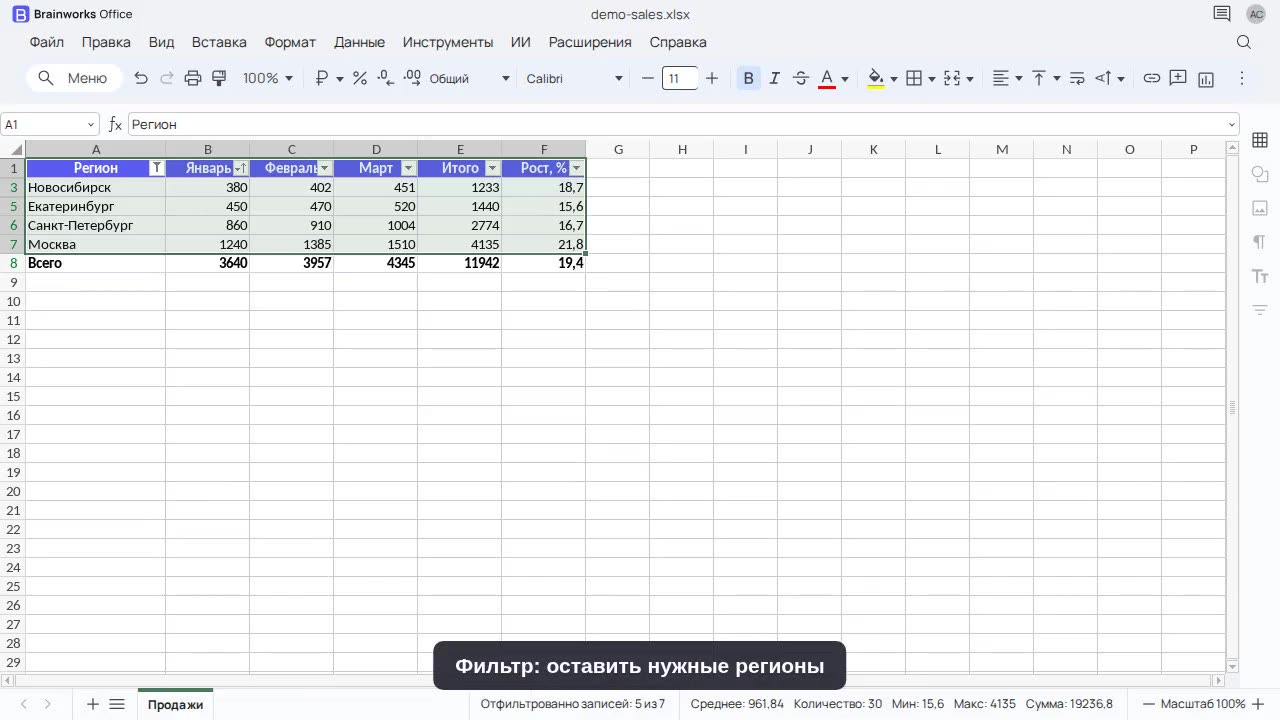The image size is (1280, 720).
Task: Decrease decimal places
Action: point(386,78)
